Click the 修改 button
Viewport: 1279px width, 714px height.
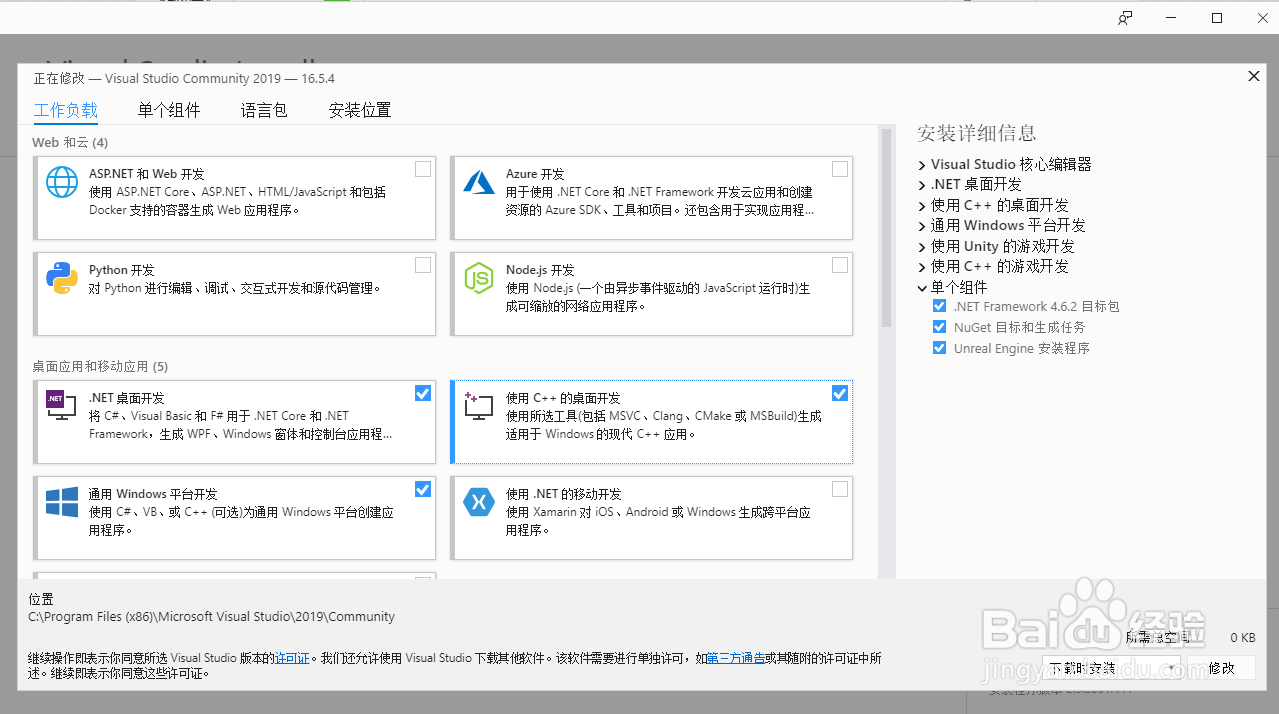(1221, 668)
